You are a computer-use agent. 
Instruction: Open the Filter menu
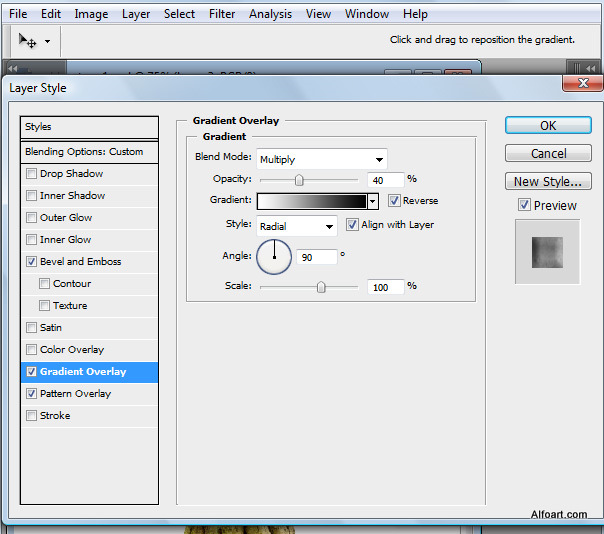pyautogui.click(x=222, y=14)
